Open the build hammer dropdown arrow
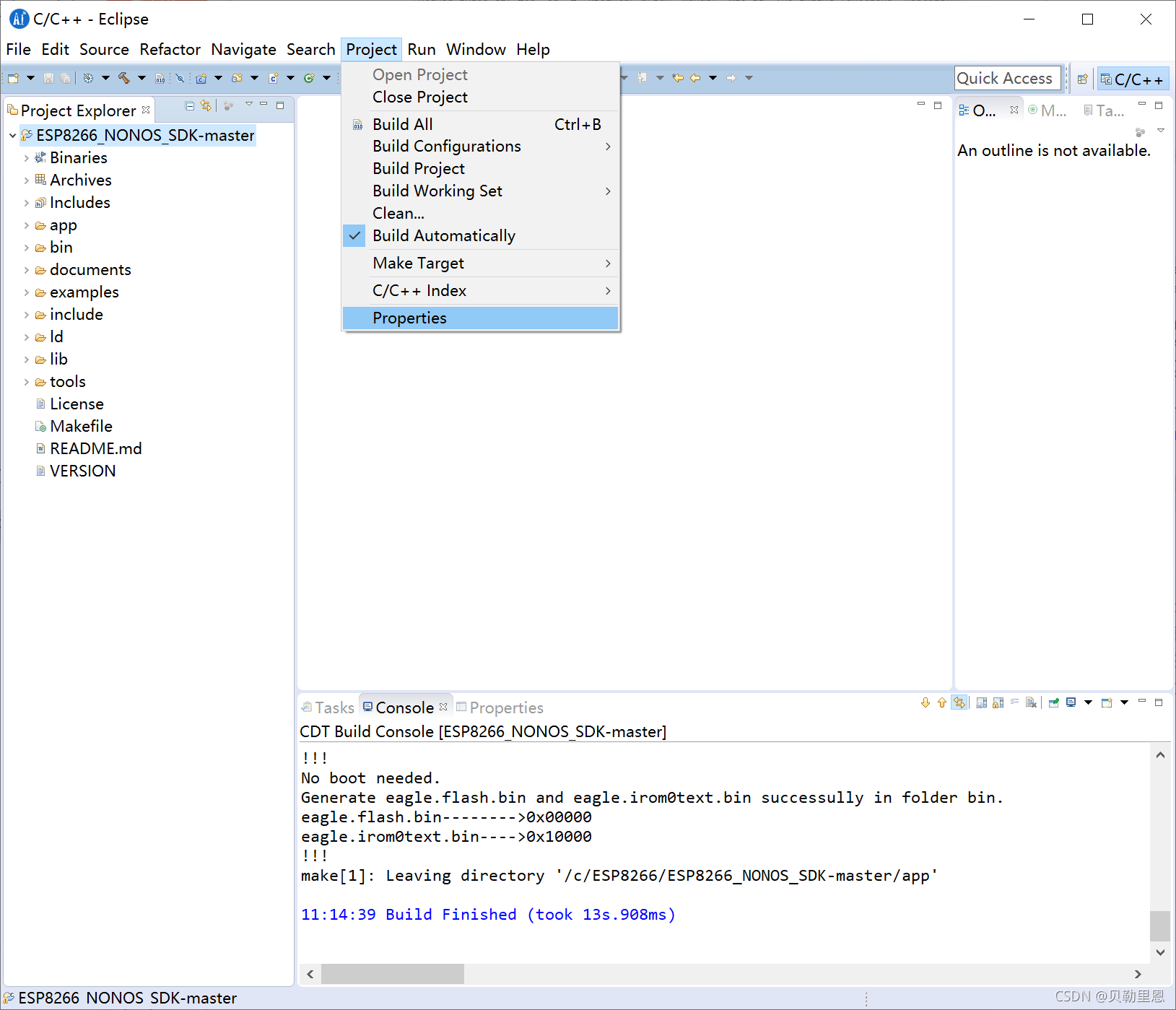This screenshot has width=1176, height=1010. coord(141,78)
